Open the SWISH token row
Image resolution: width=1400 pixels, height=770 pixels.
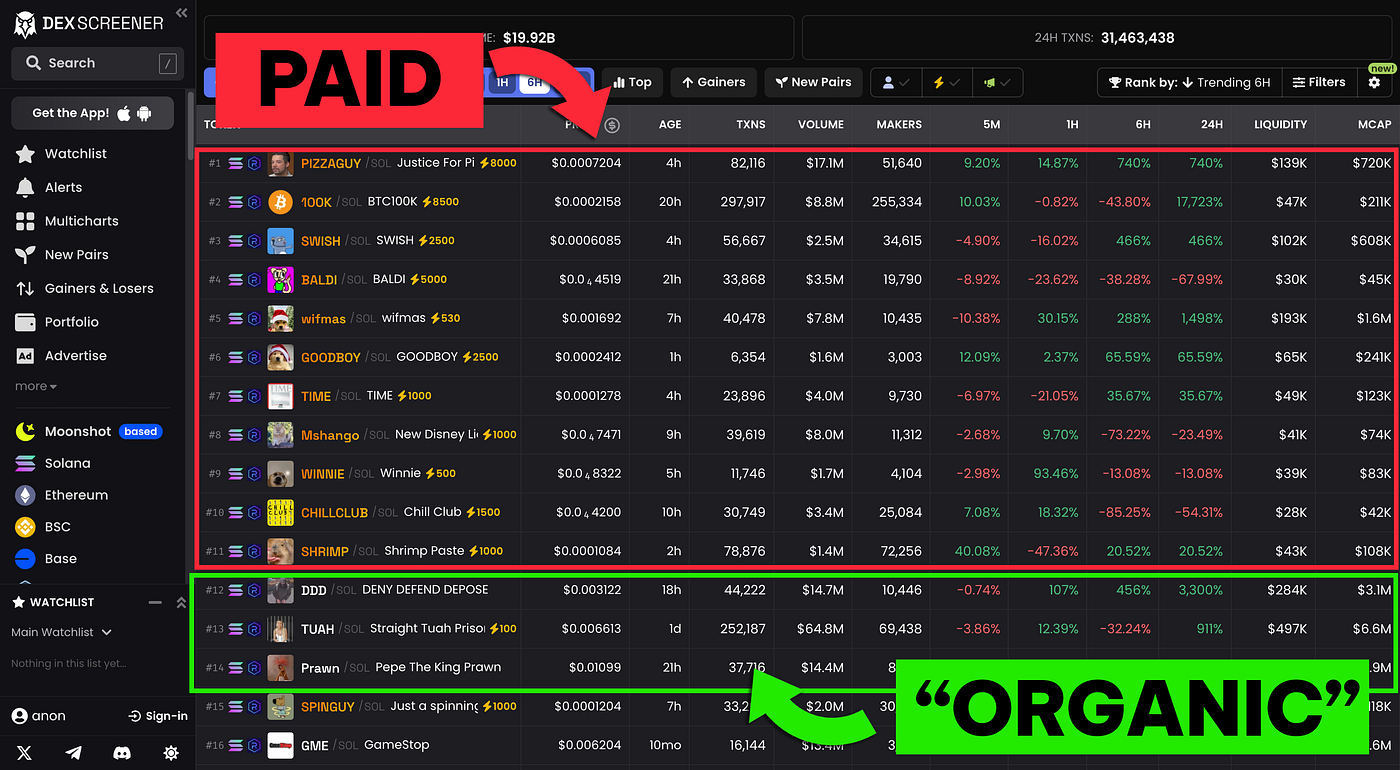pyautogui.click(x=797, y=241)
